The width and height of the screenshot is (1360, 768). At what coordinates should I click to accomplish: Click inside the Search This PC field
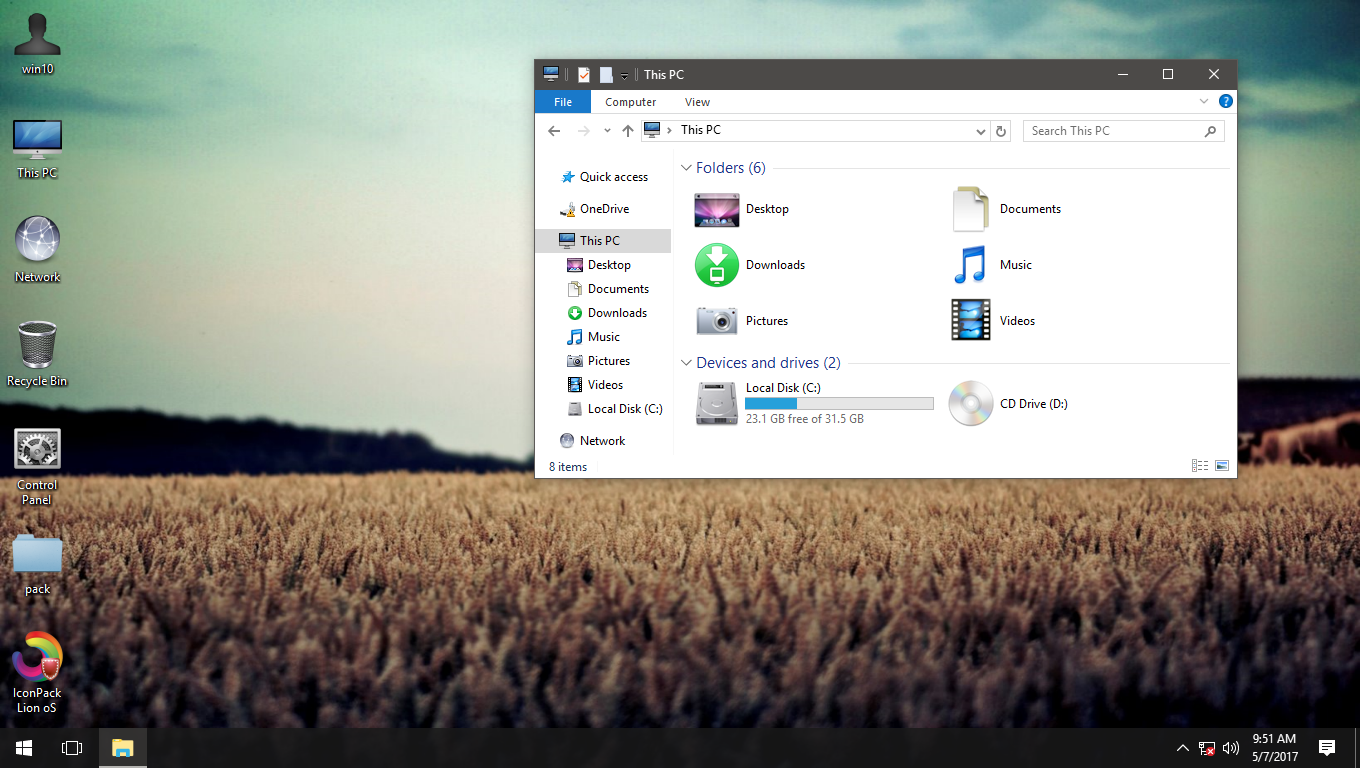tap(1110, 130)
